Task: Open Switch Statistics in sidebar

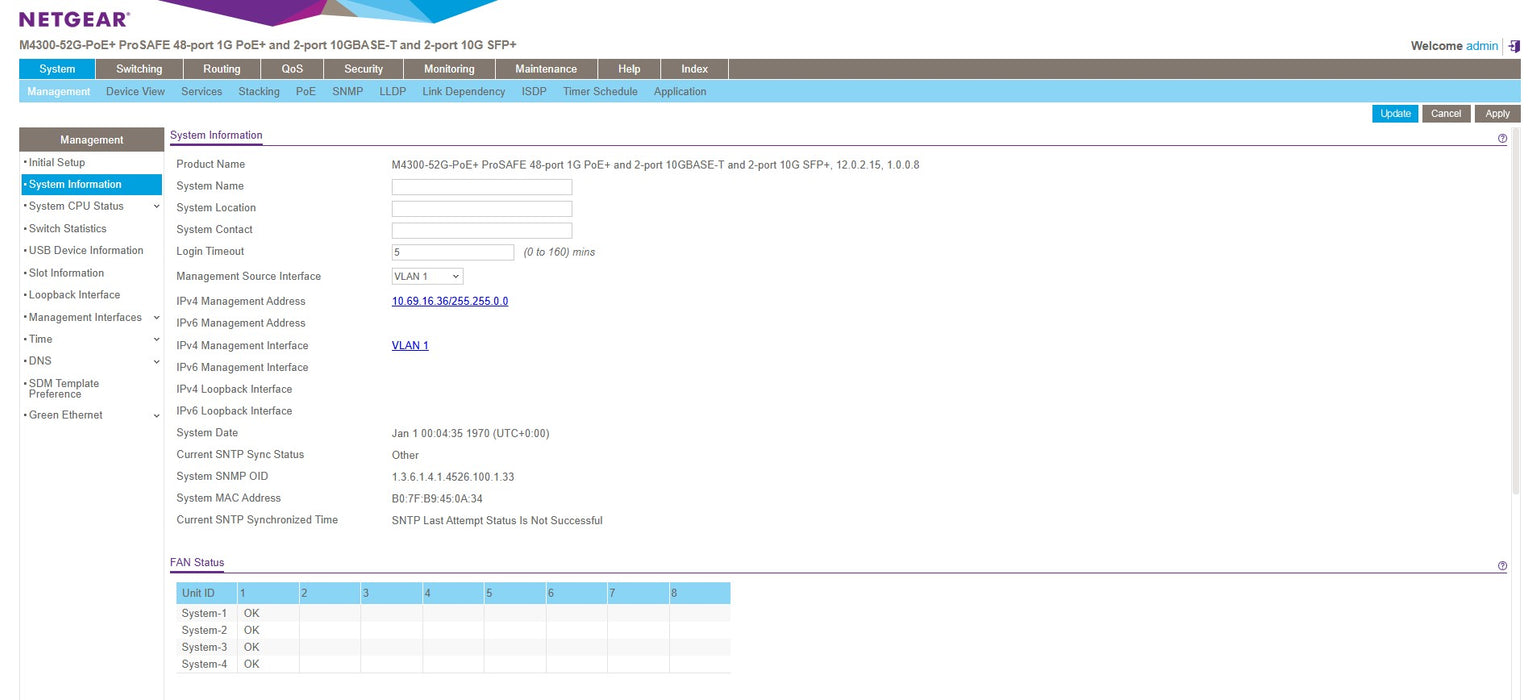Action: click(x=67, y=229)
